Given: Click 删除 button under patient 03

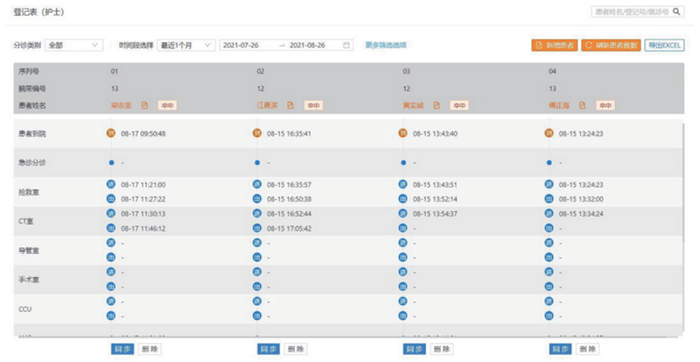Looking at the screenshot, I should pos(441,349).
